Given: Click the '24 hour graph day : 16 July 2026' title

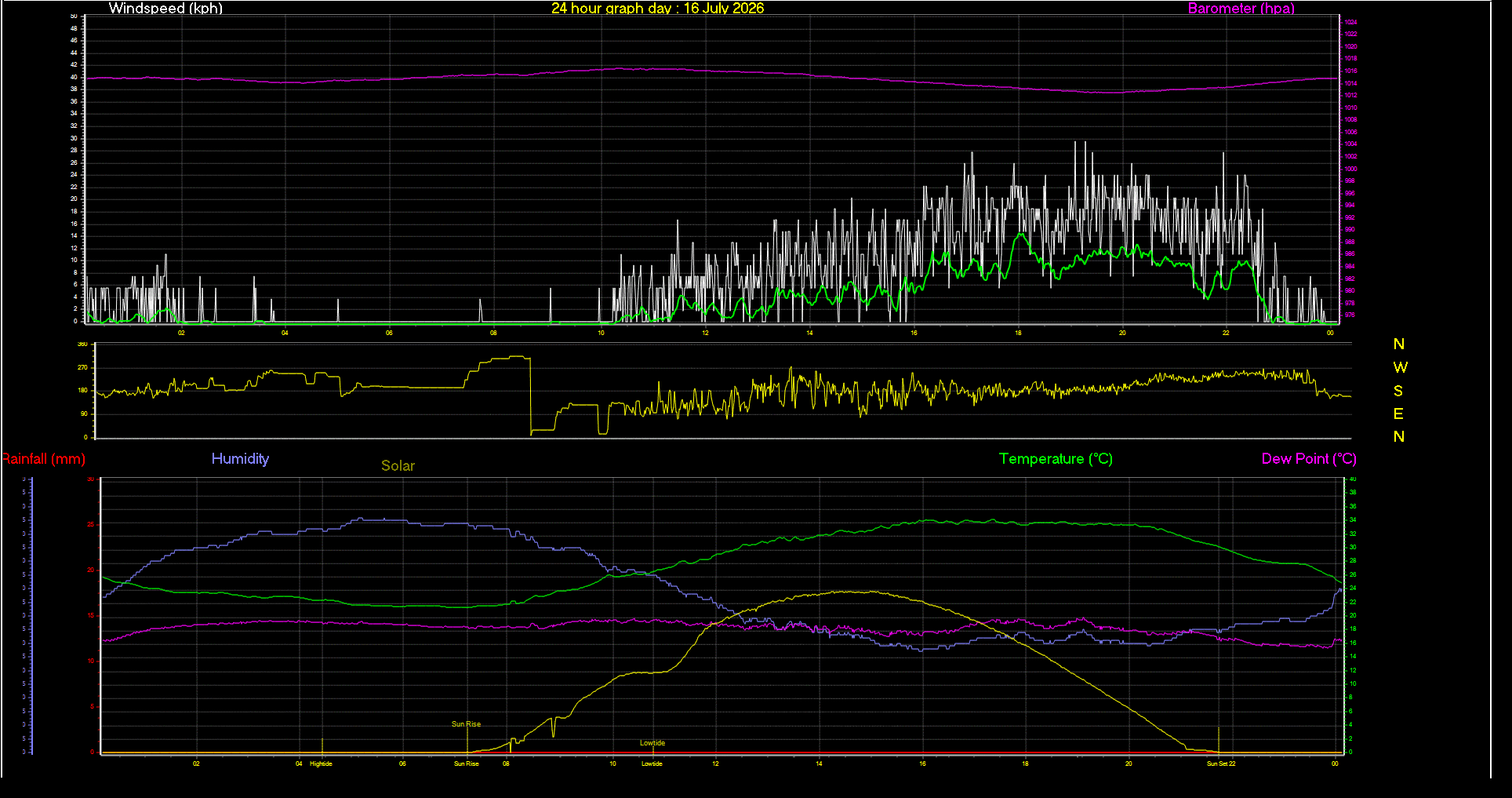Looking at the screenshot, I should click(x=657, y=8).
